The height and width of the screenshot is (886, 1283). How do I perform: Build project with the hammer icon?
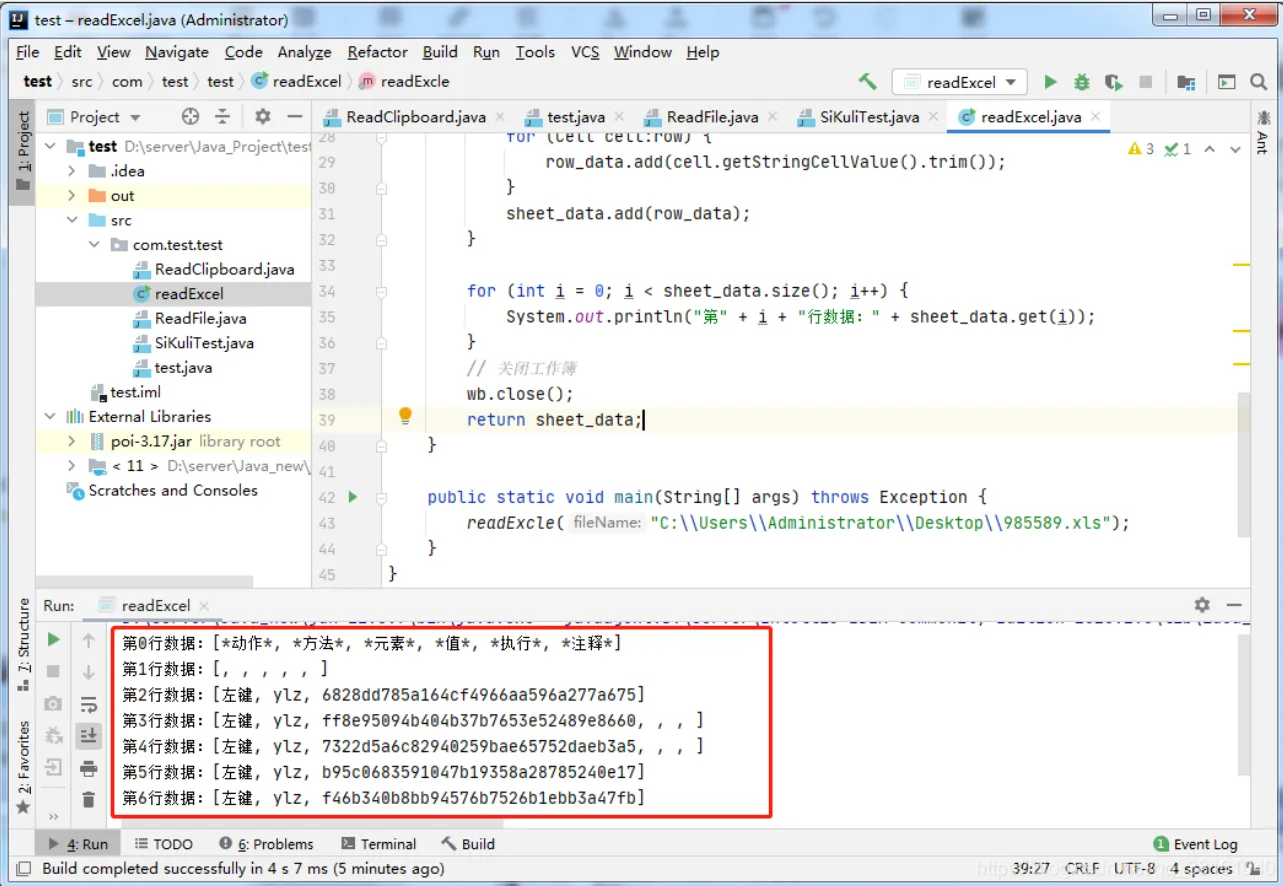point(868,82)
